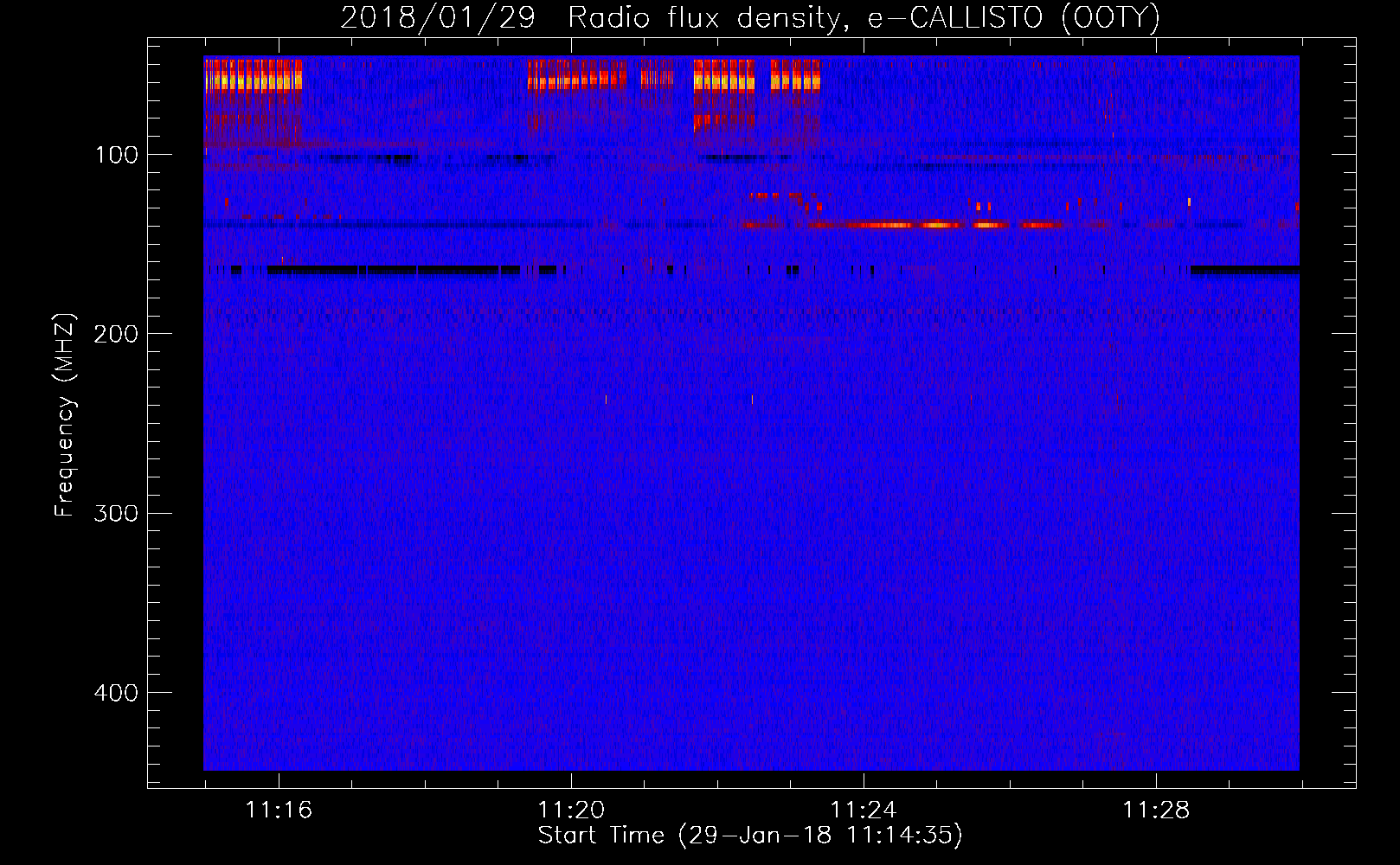Click the '100' frequency tick label

117,155
